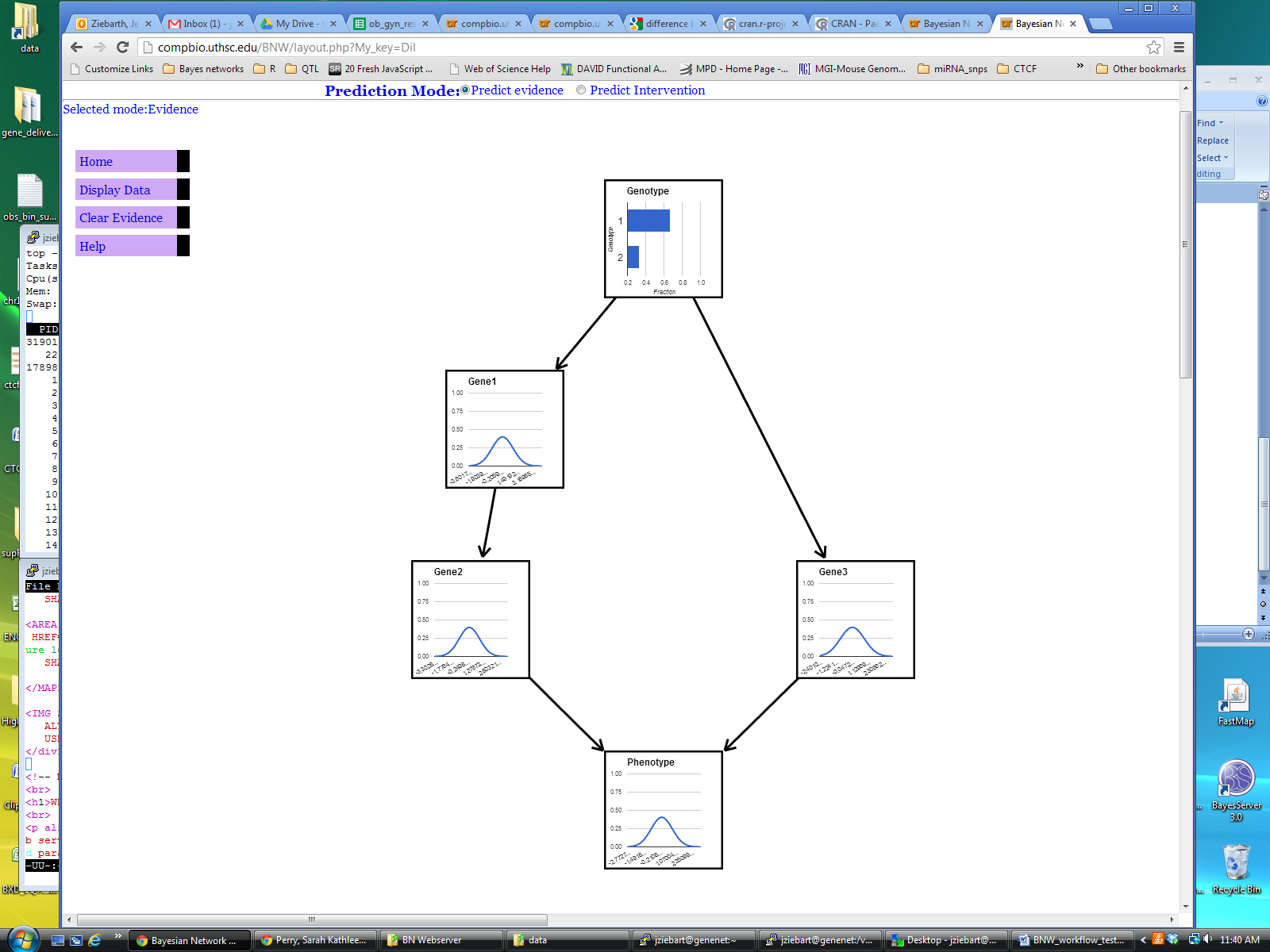
Task: Click the page horizontal scrollbar thumb
Action: (312, 919)
